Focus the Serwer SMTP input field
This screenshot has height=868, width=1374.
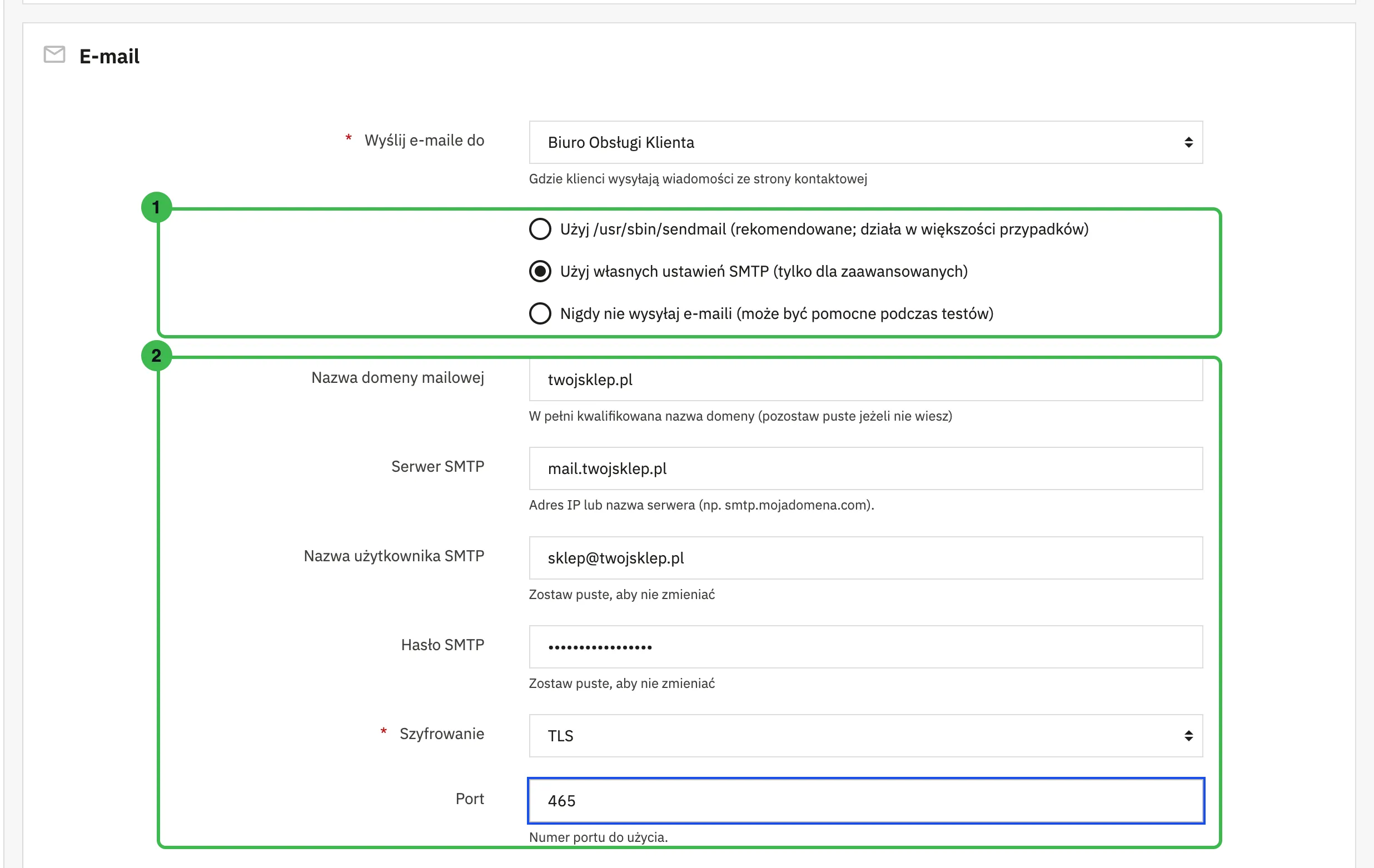865,468
